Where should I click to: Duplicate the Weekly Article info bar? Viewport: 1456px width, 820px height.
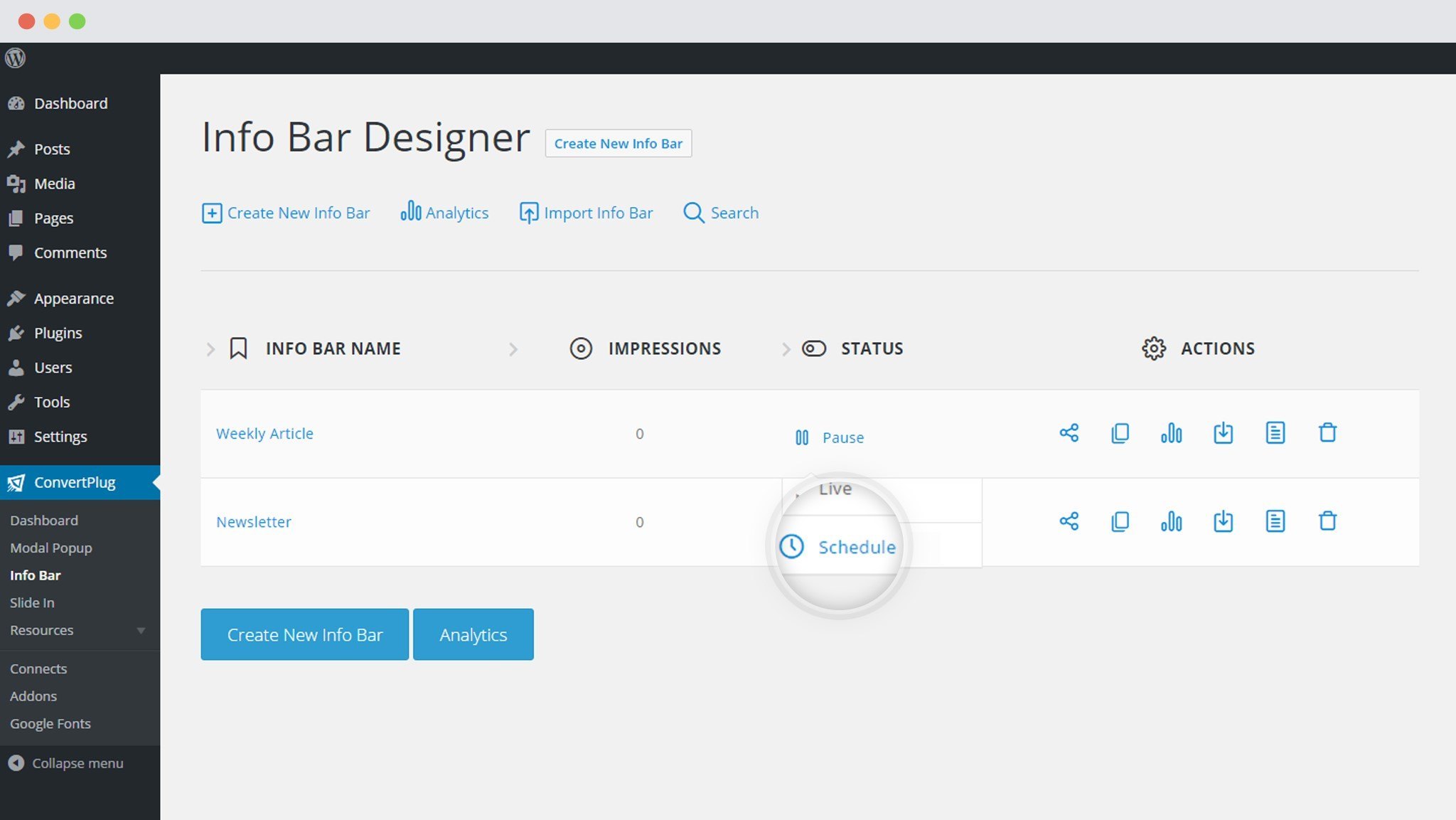pyautogui.click(x=1120, y=433)
